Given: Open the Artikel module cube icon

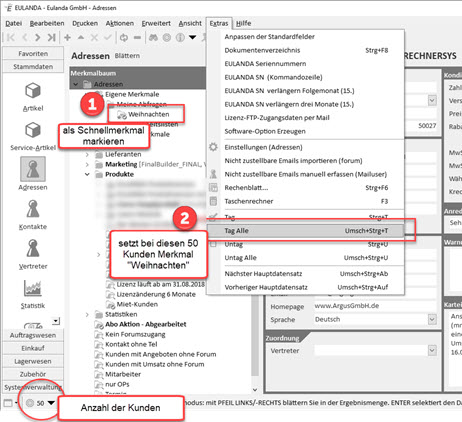Looking at the screenshot, I should click(x=33, y=90).
